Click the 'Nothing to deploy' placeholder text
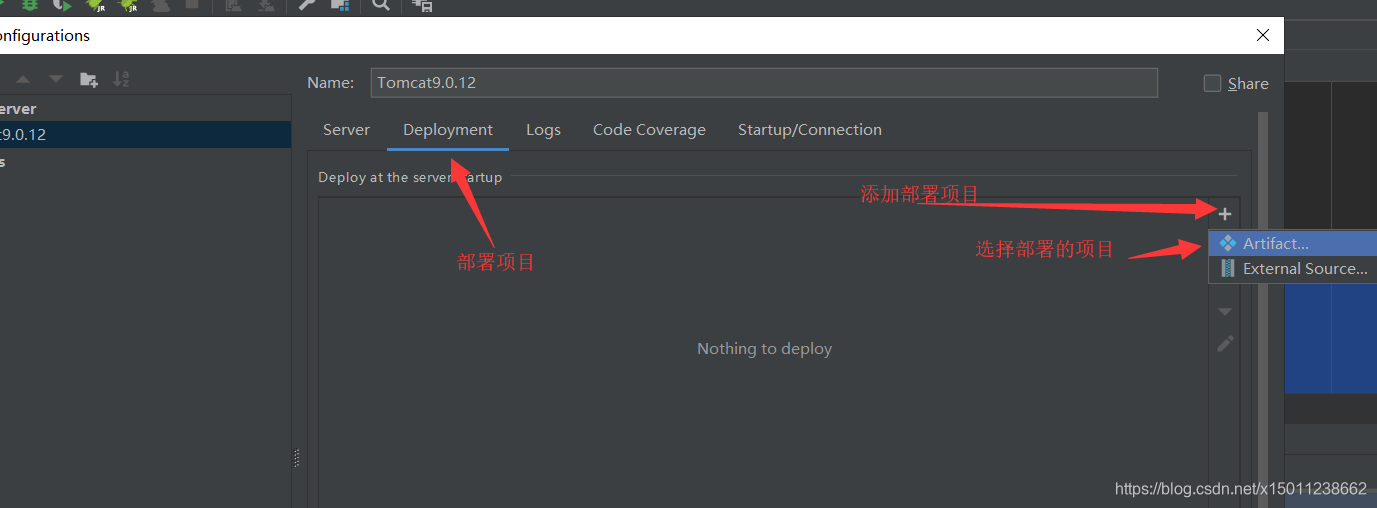Screen dimensions: 1377x508 [x=764, y=349]
